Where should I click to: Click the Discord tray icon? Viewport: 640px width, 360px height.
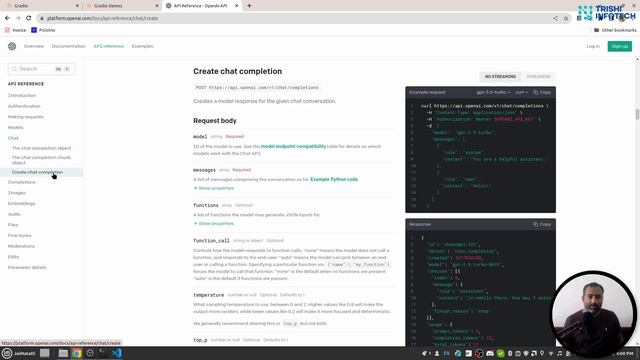click(490, 353)
